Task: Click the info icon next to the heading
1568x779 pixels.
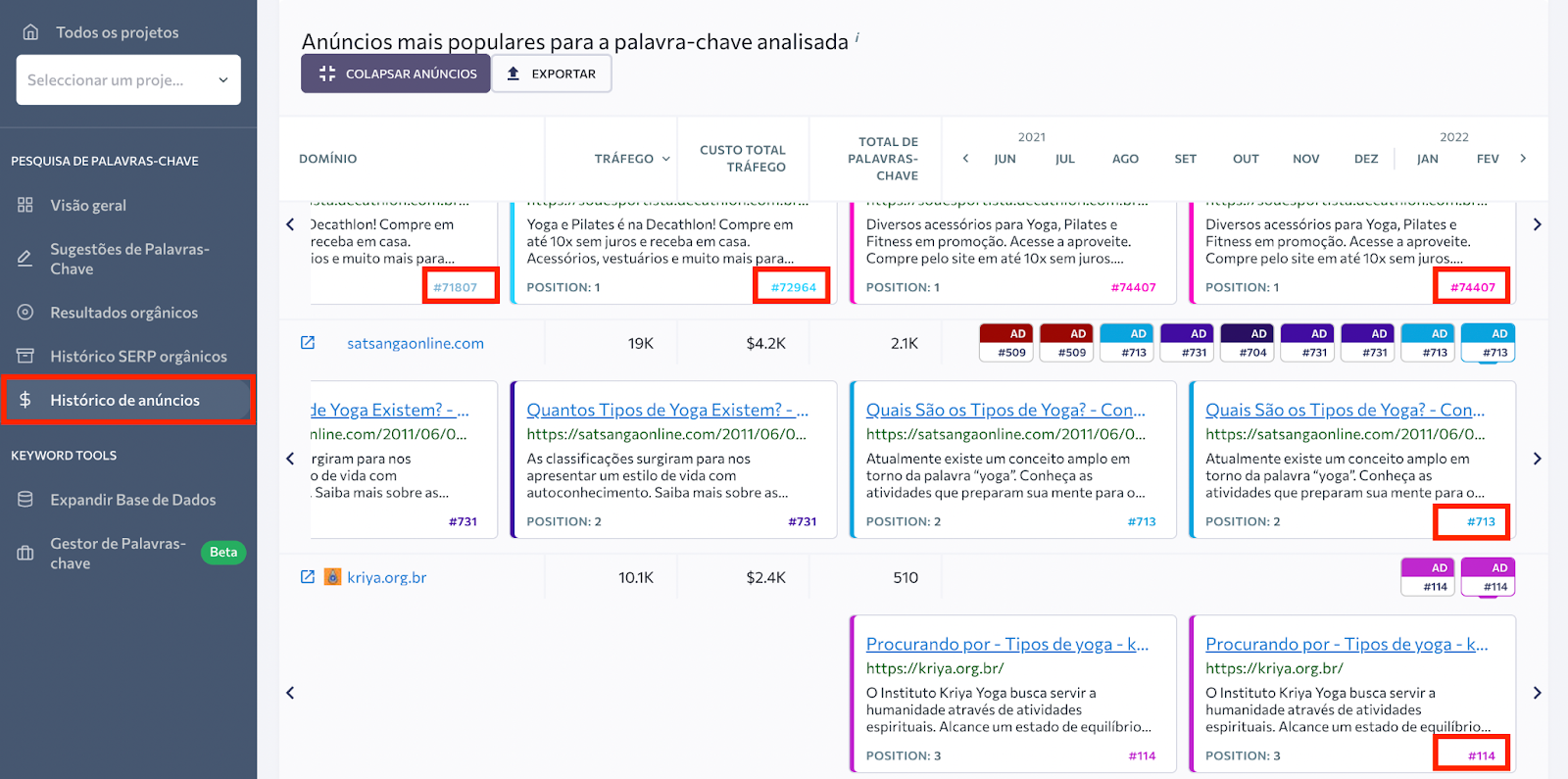Action: click(857, 37)
